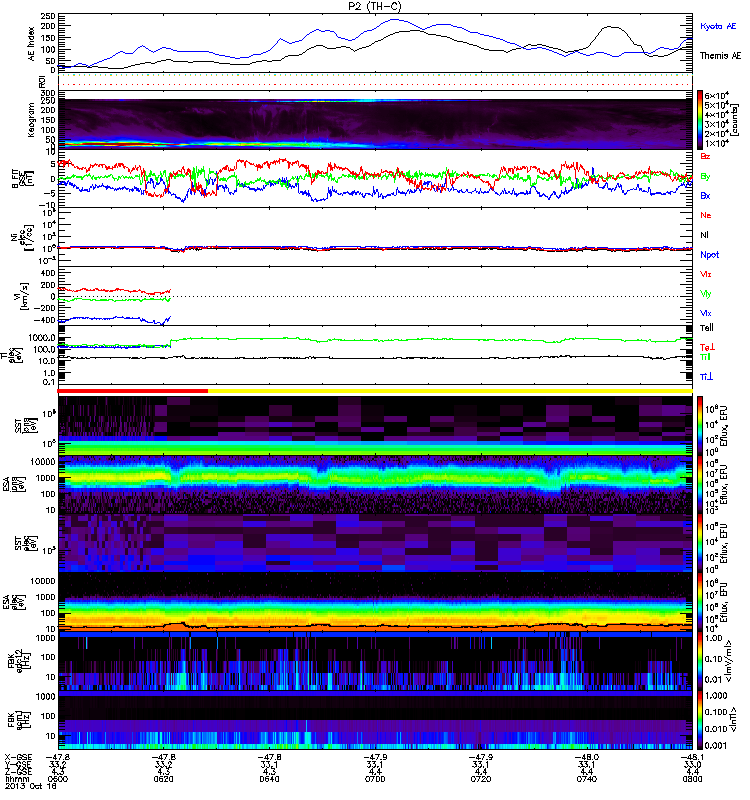
Task: Click the ESA electron Eflux color bar
Action: coord(700,602)
